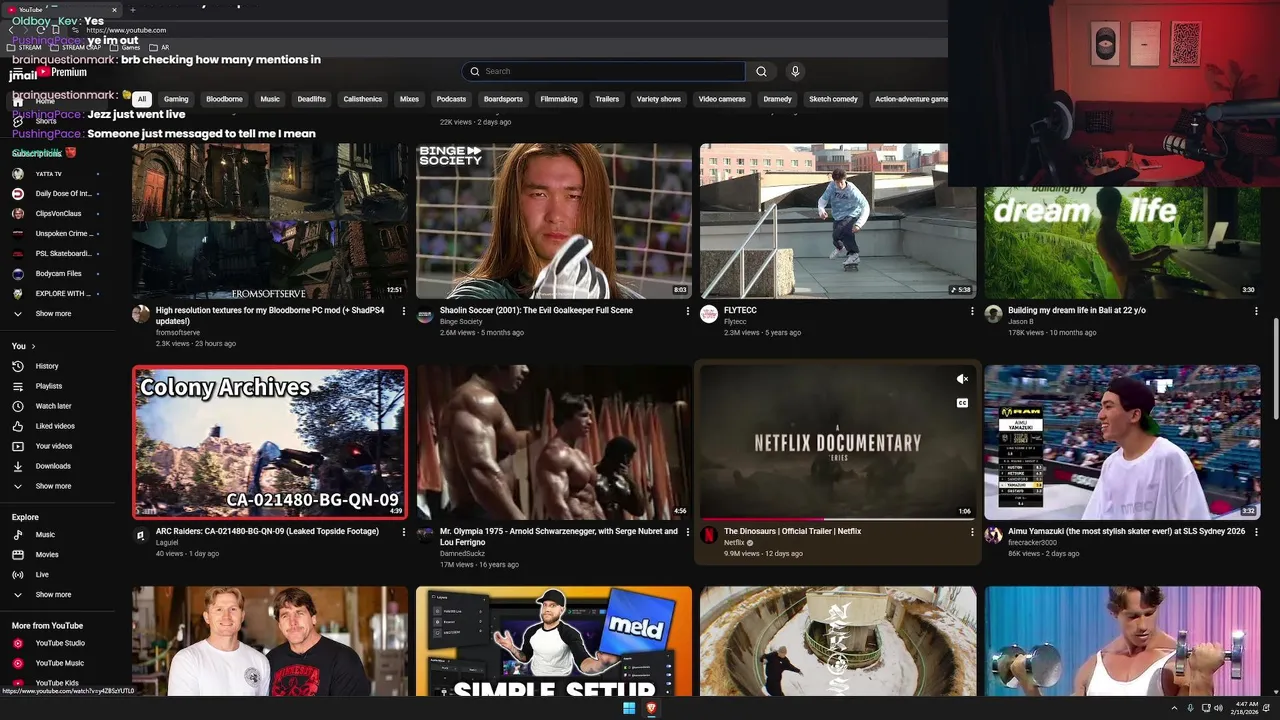Viewport: 1280px width, 720px height.
Task: Open YouTube Studio link
Action: tap(60, 643)
